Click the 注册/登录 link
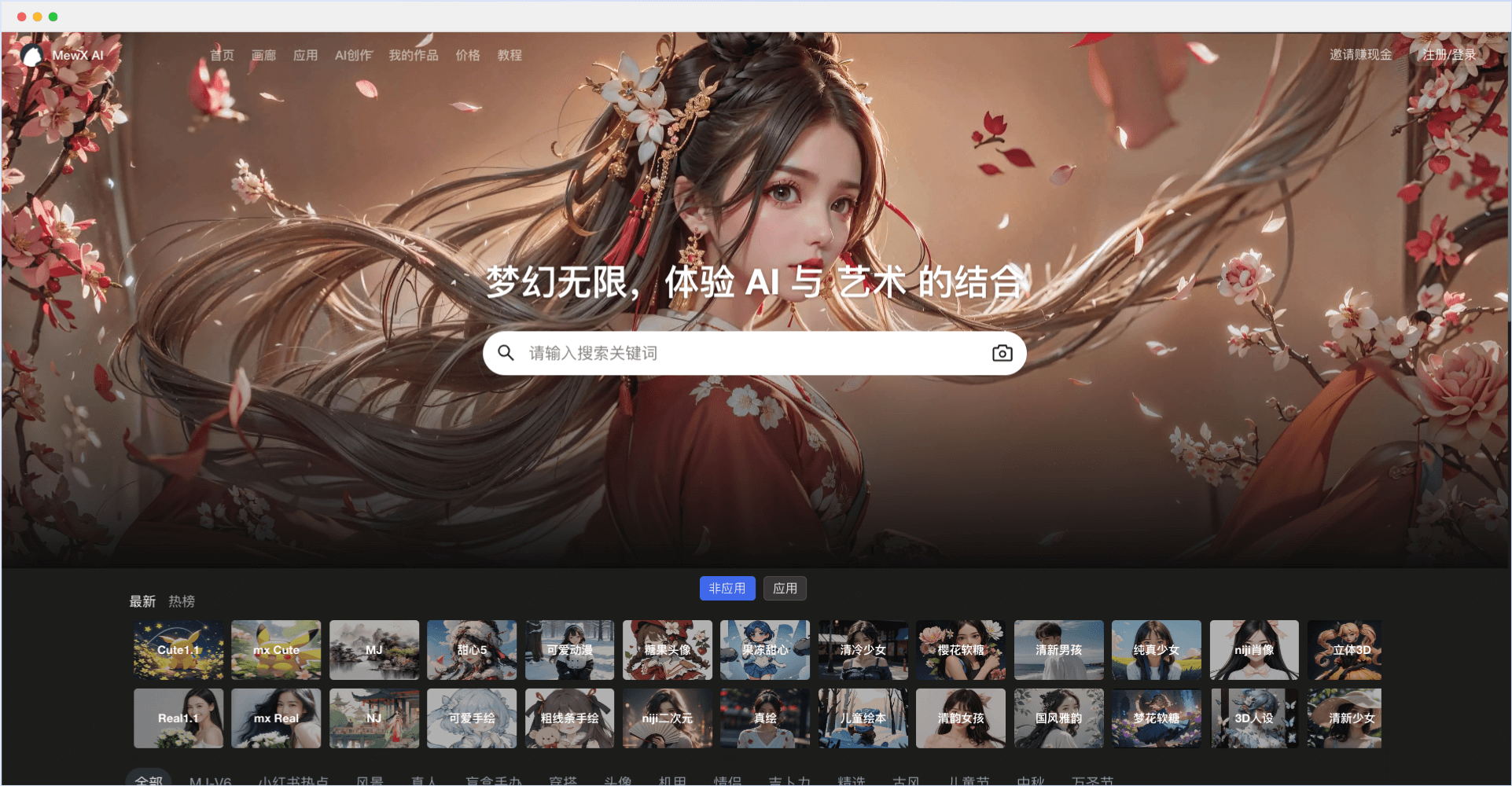The width and height of the screenshot is (1512, 786). (x=1449, y=55)
